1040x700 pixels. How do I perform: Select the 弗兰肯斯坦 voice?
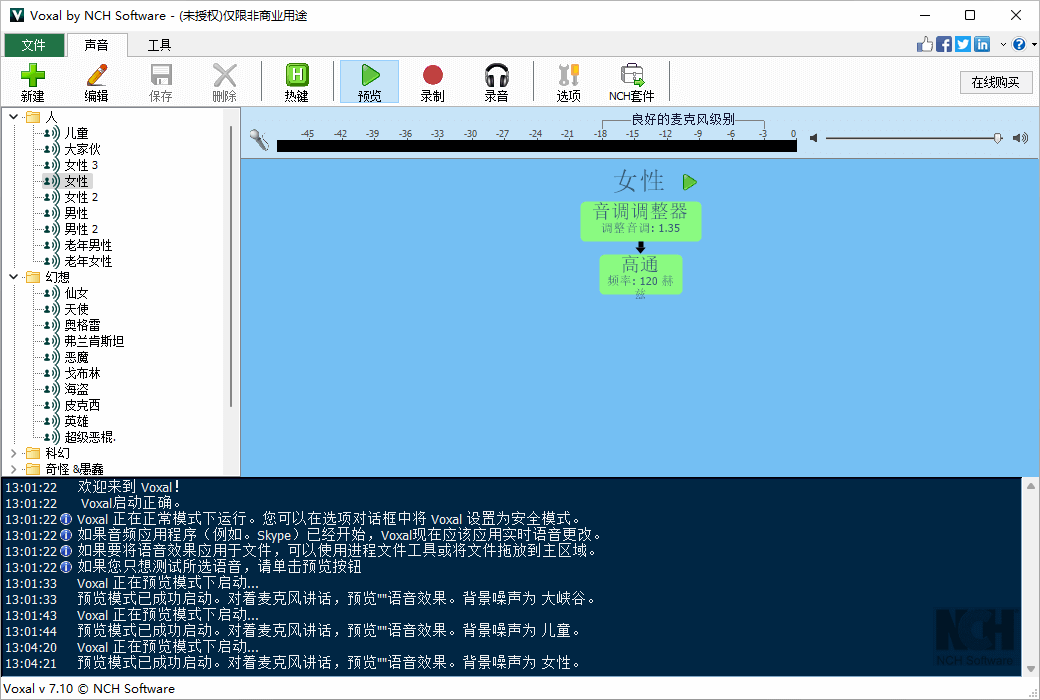tap(94, 341)
